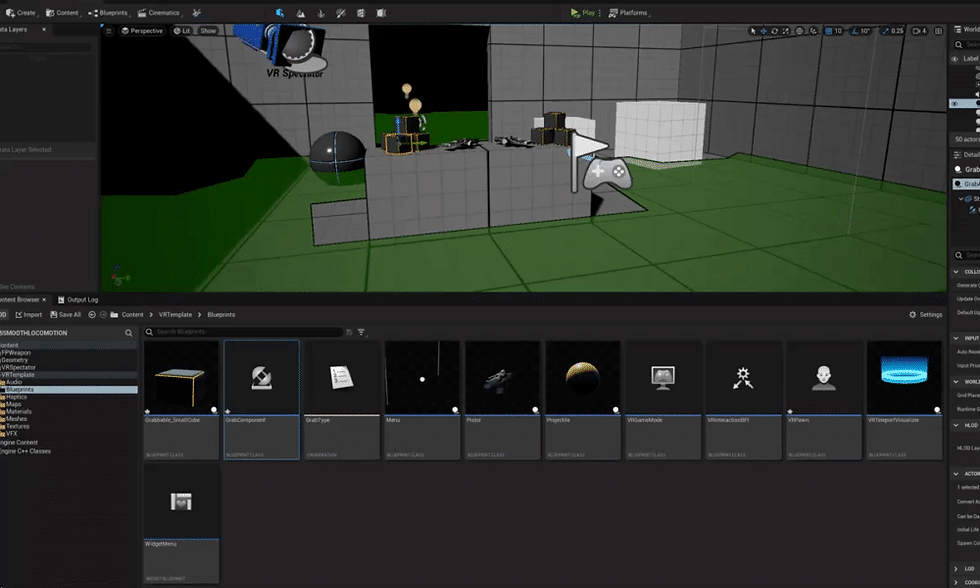The image size is (980, 588).
Task: Select the WidgetMenu asset
Action: [x=181, y=524]
